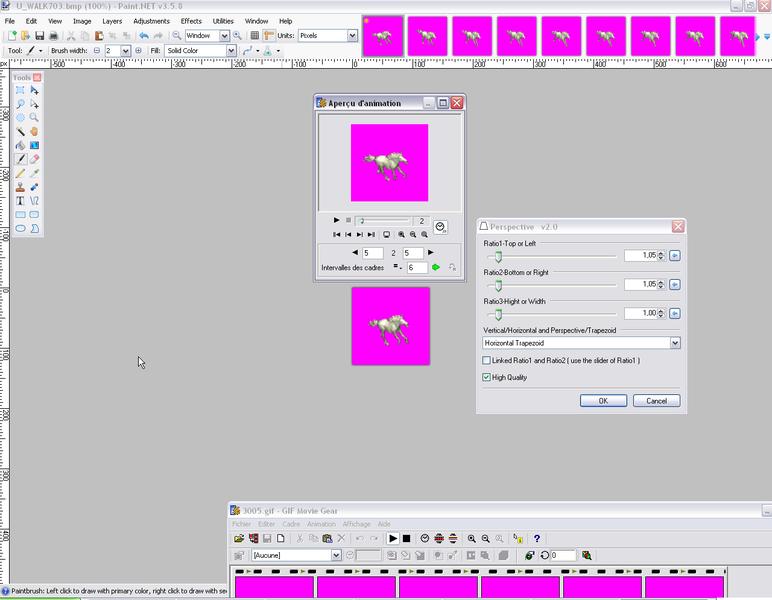Select the Paint Bucket tool
Screen dimensions: 772x600
click(x=20, y=145)
